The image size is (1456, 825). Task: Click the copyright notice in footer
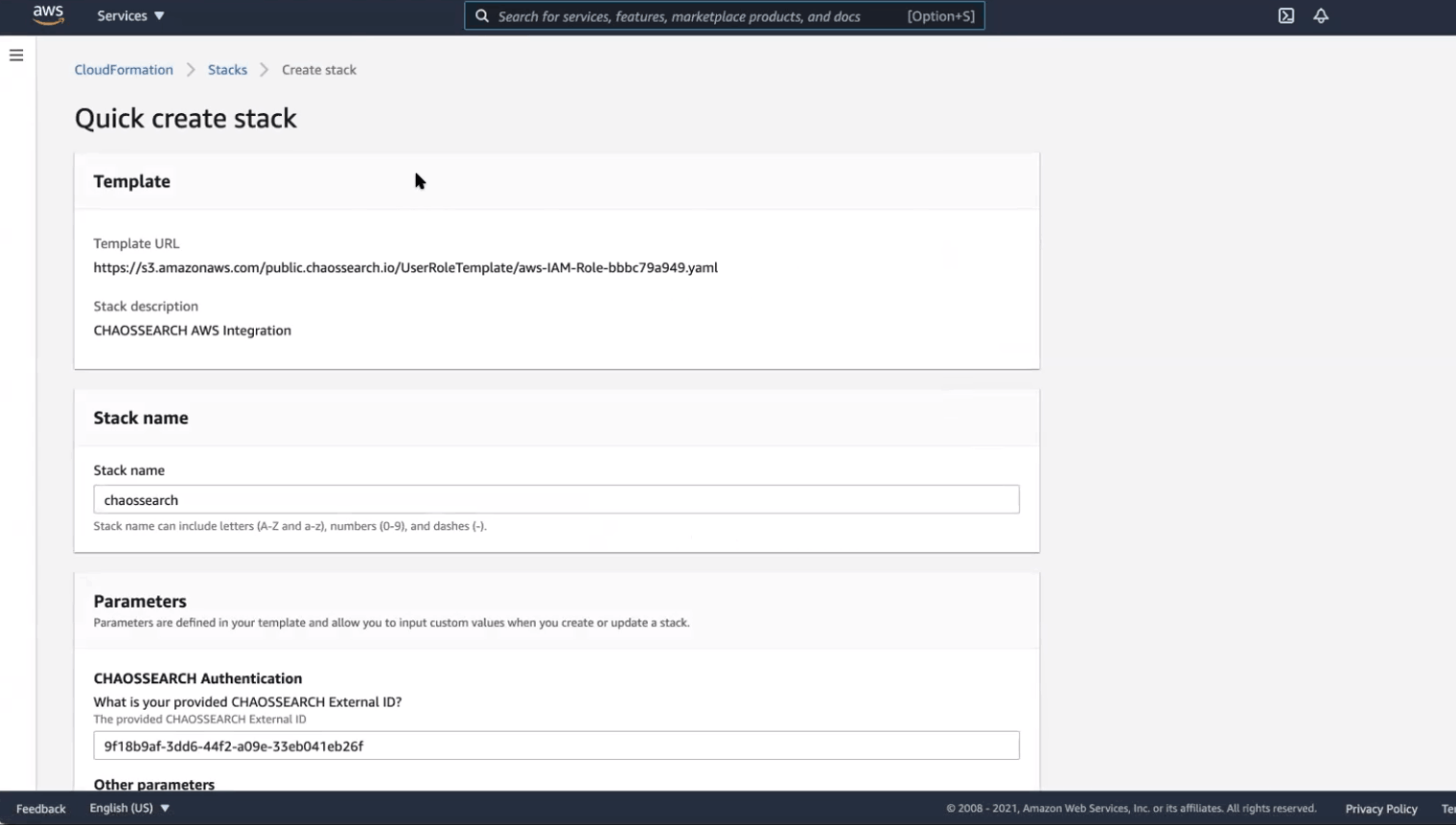click(1131, 809)
